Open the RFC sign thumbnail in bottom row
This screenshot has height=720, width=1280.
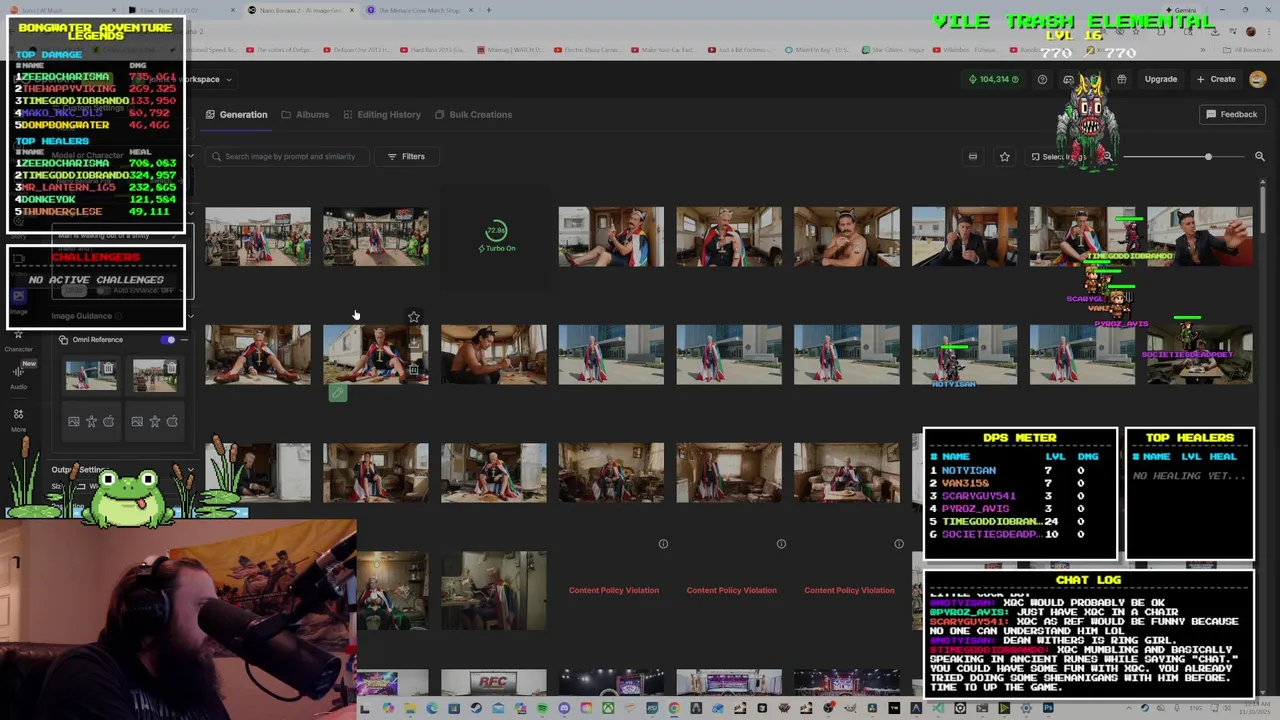pyautogui.click(x=494, y=683)
